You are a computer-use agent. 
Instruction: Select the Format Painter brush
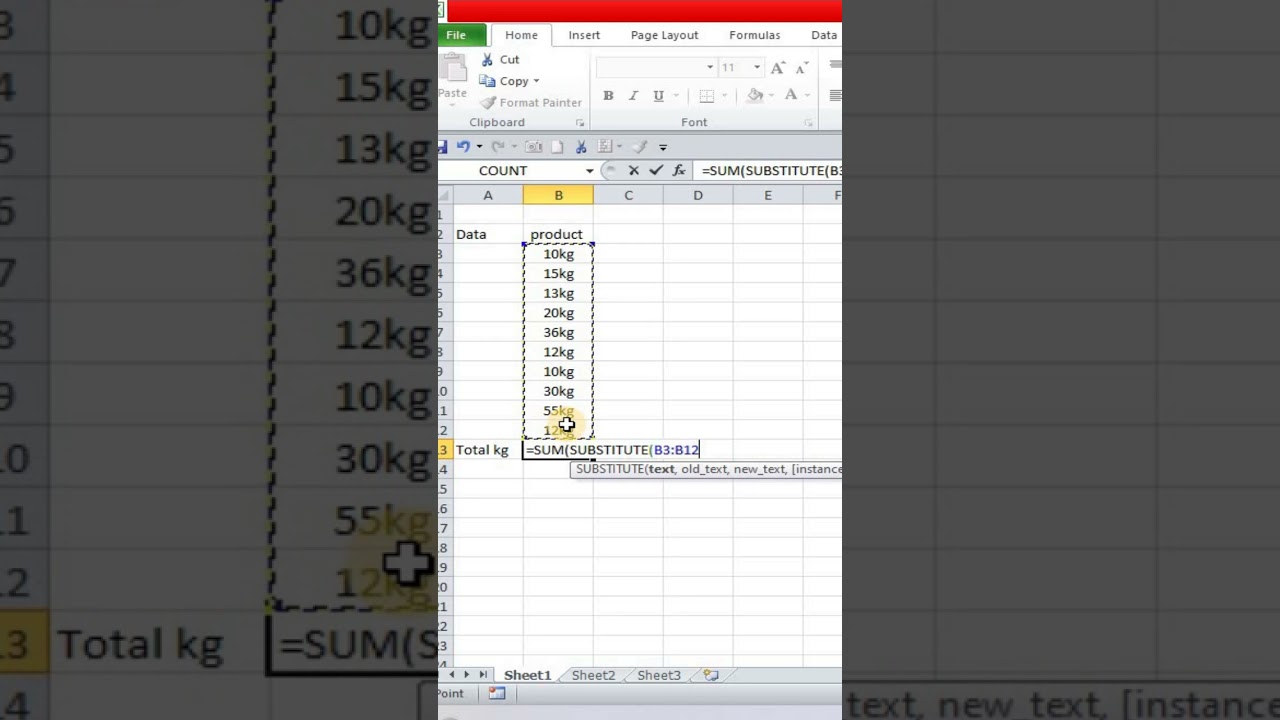point(488,103)
